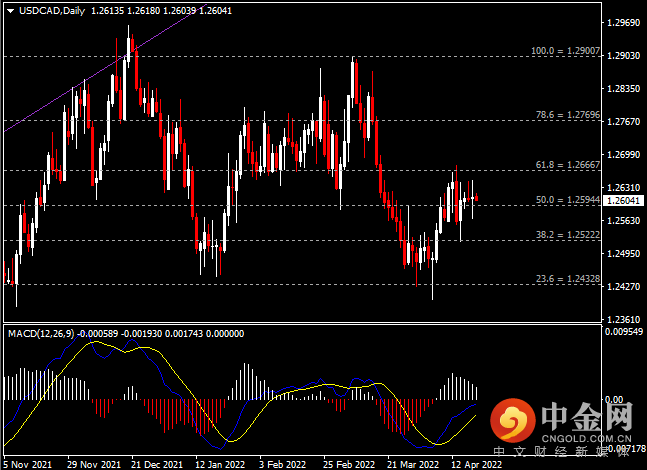Screen dimensions: 647x470
Task: Click the current price tag 1.26041
Action: tap(623, 201)
